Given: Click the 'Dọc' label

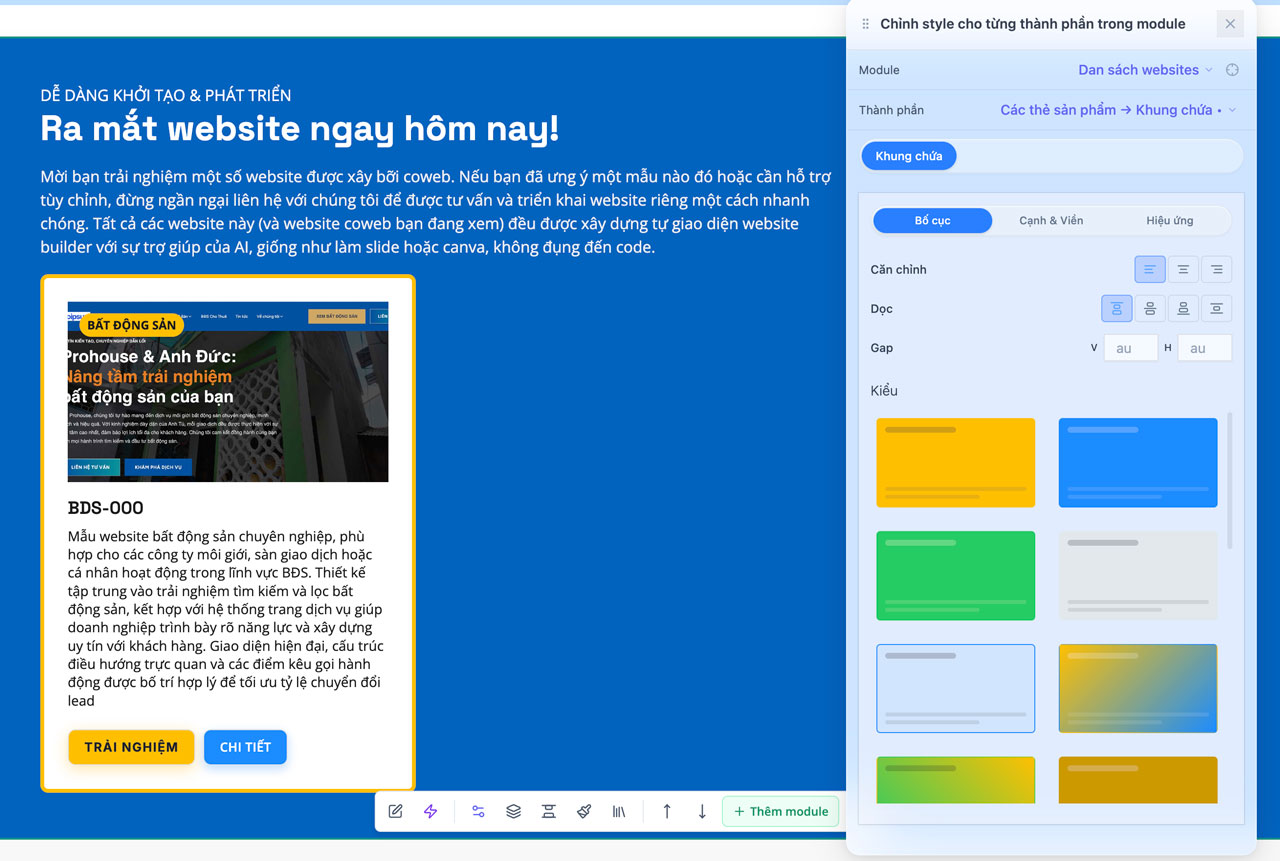Looking at the screenshot, I should (x=881, y=309).
